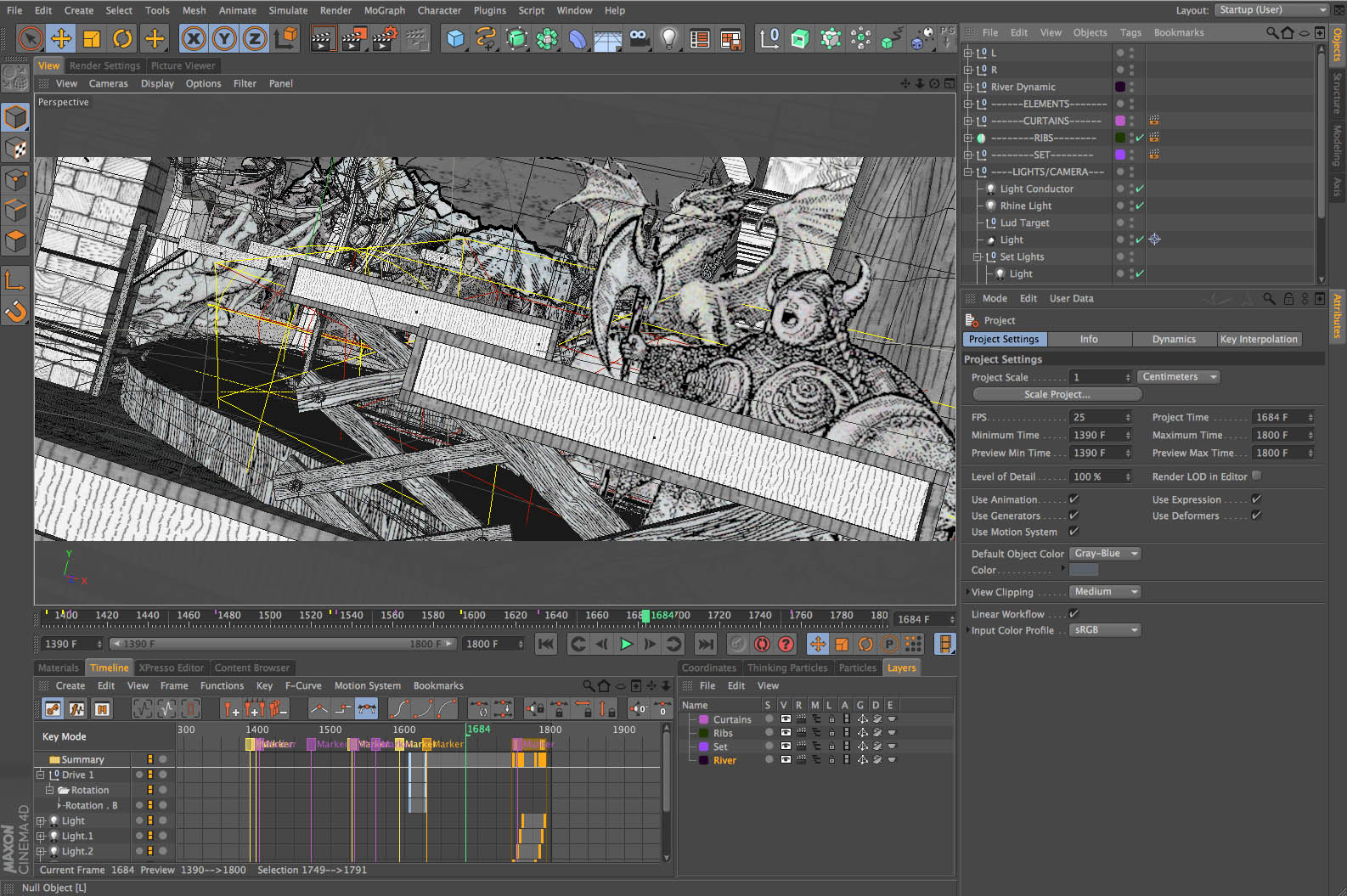
Task: Open the Simulate menu
Action: (x=288, y=10)
